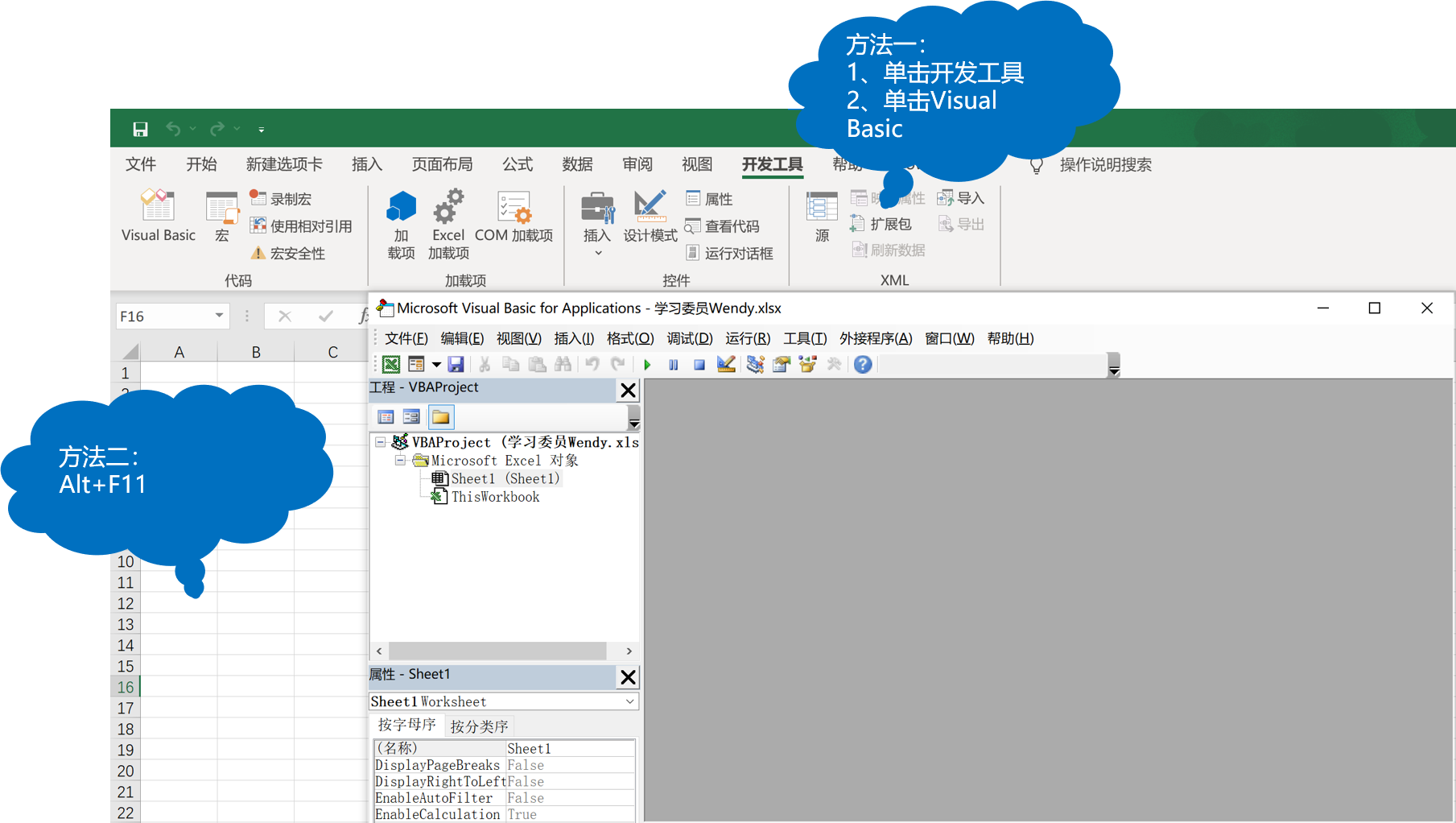
Task: Open VBA 运行(R) menu
Action: coord(748,338)
